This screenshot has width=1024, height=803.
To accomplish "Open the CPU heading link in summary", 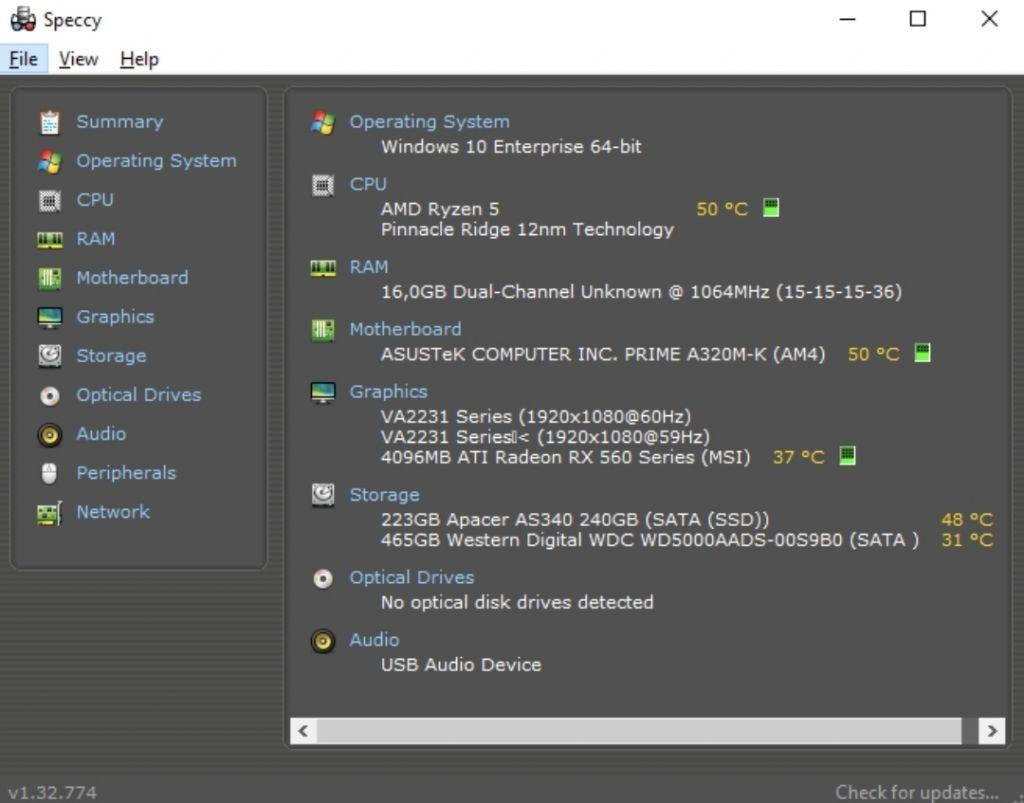I will click(368, 185).
